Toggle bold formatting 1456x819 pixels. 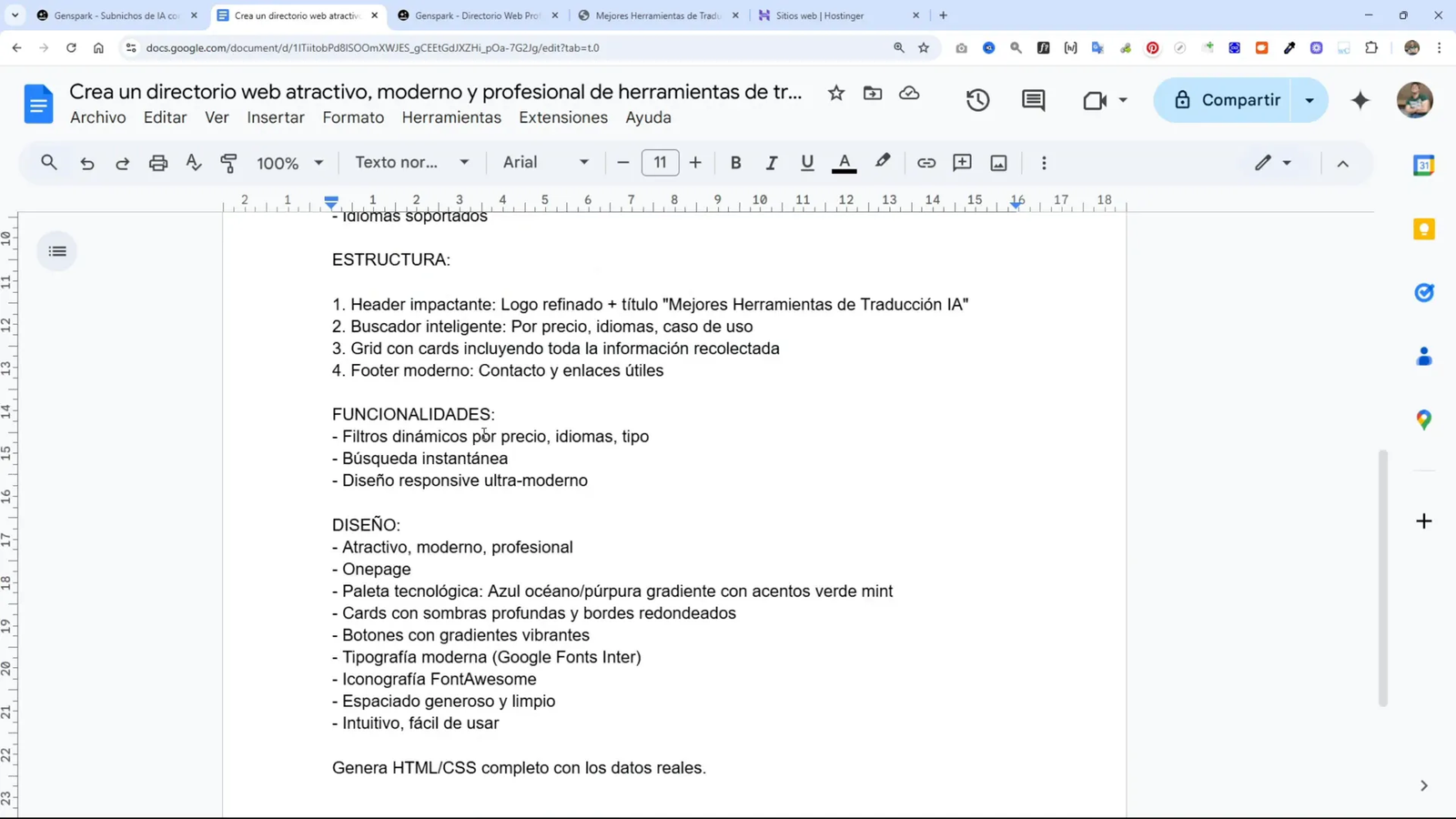pyautogui.click(x=735, y=162)
